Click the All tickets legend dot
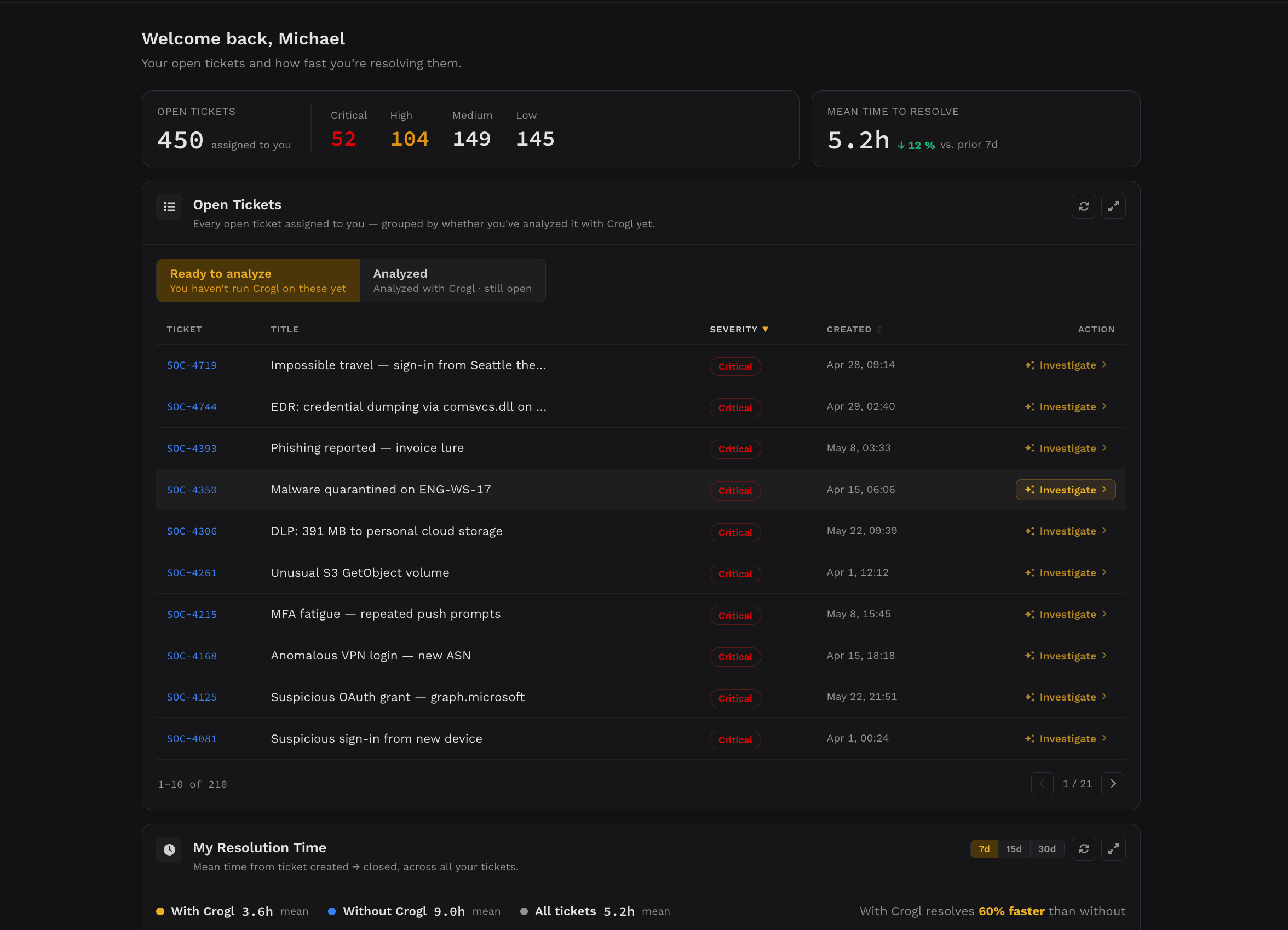The height and width of the screenshot is (930, 1288). click(x=524, y=911)
